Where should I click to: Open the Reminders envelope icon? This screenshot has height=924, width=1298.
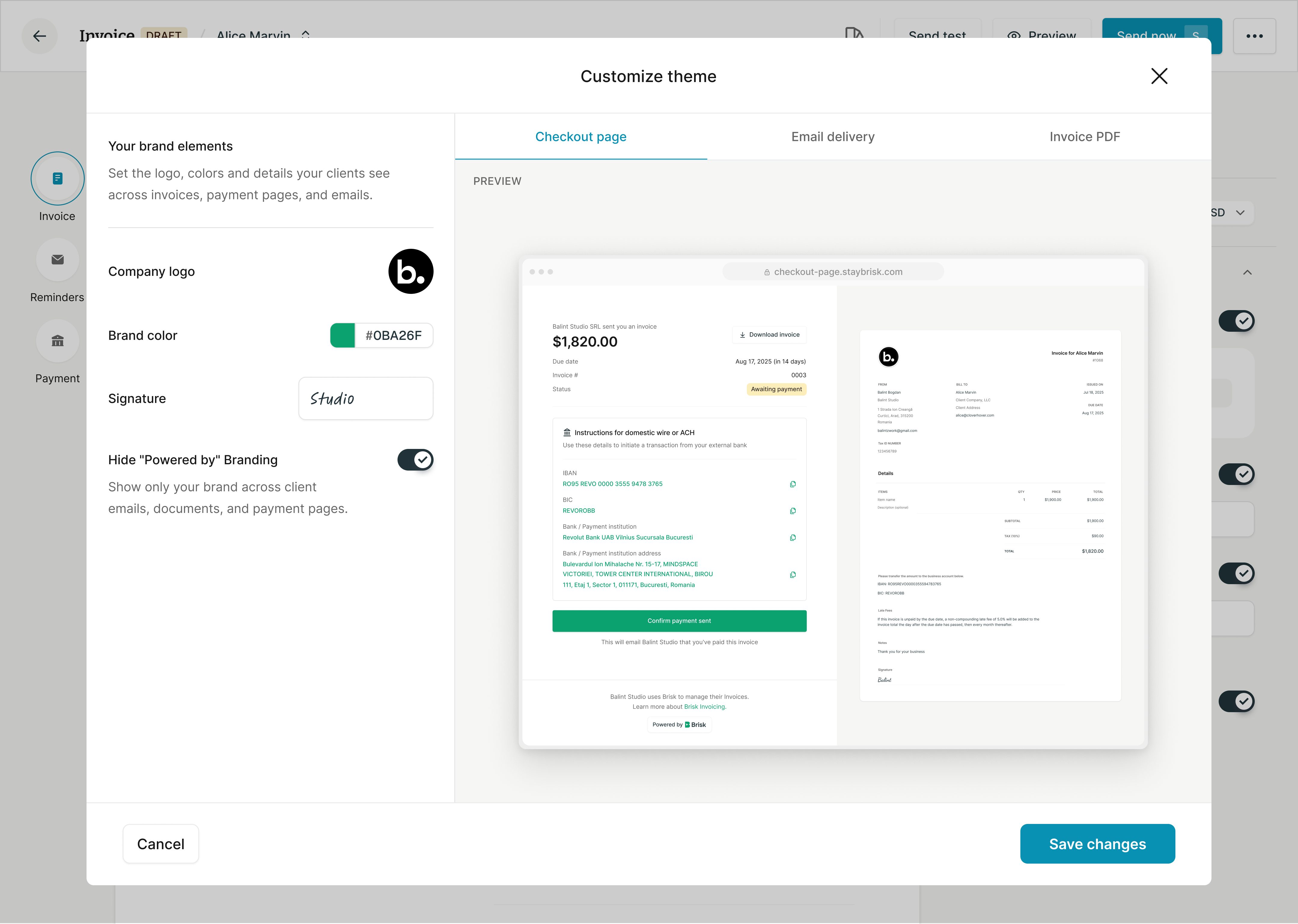[x=57, y=260]
